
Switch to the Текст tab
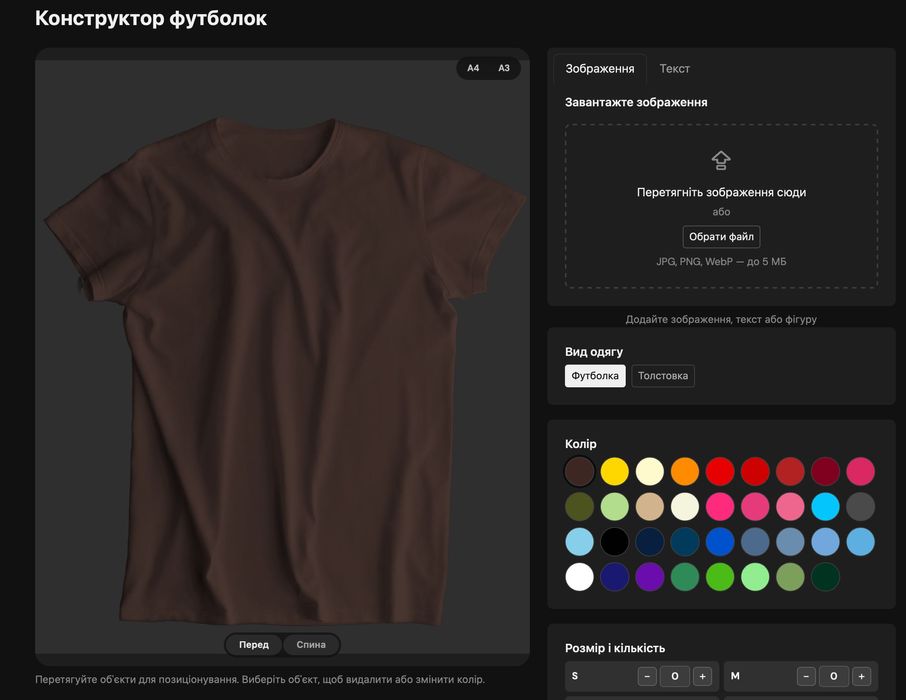[674, 69]
